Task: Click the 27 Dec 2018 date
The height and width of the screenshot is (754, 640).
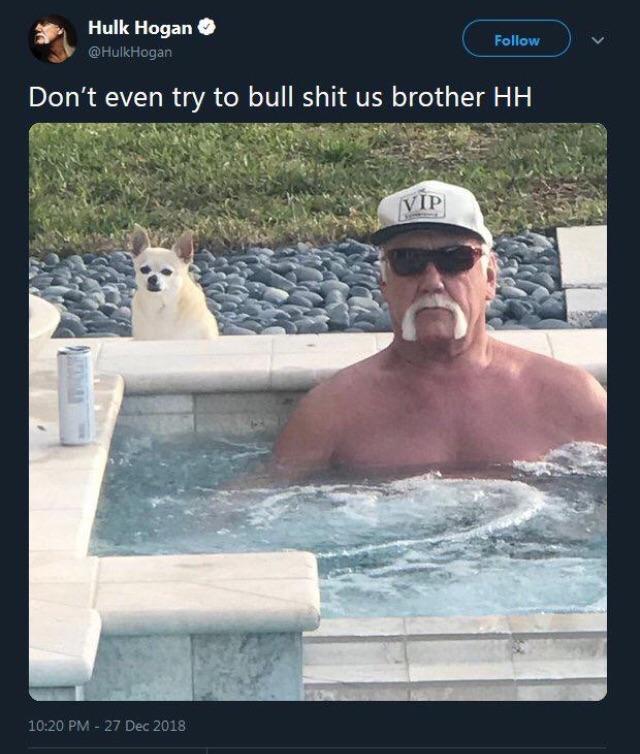Action: click(145, 725)
